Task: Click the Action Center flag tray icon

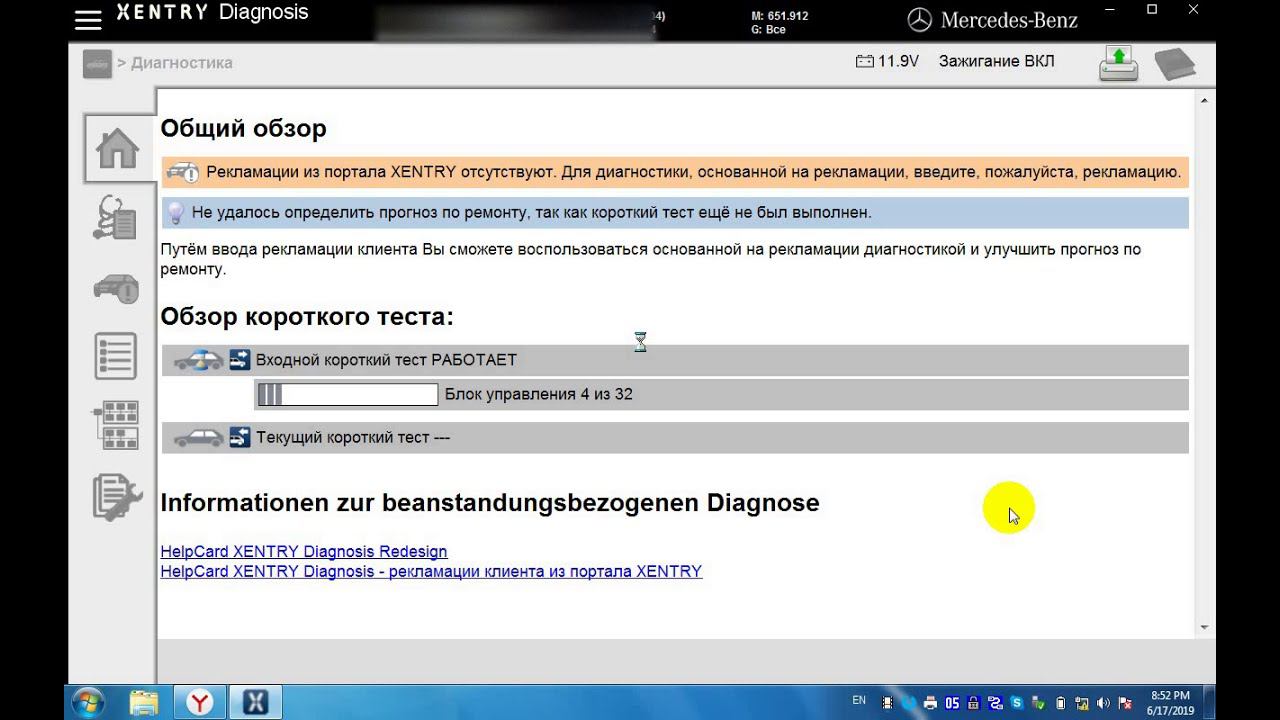Action: (1125, 703)
